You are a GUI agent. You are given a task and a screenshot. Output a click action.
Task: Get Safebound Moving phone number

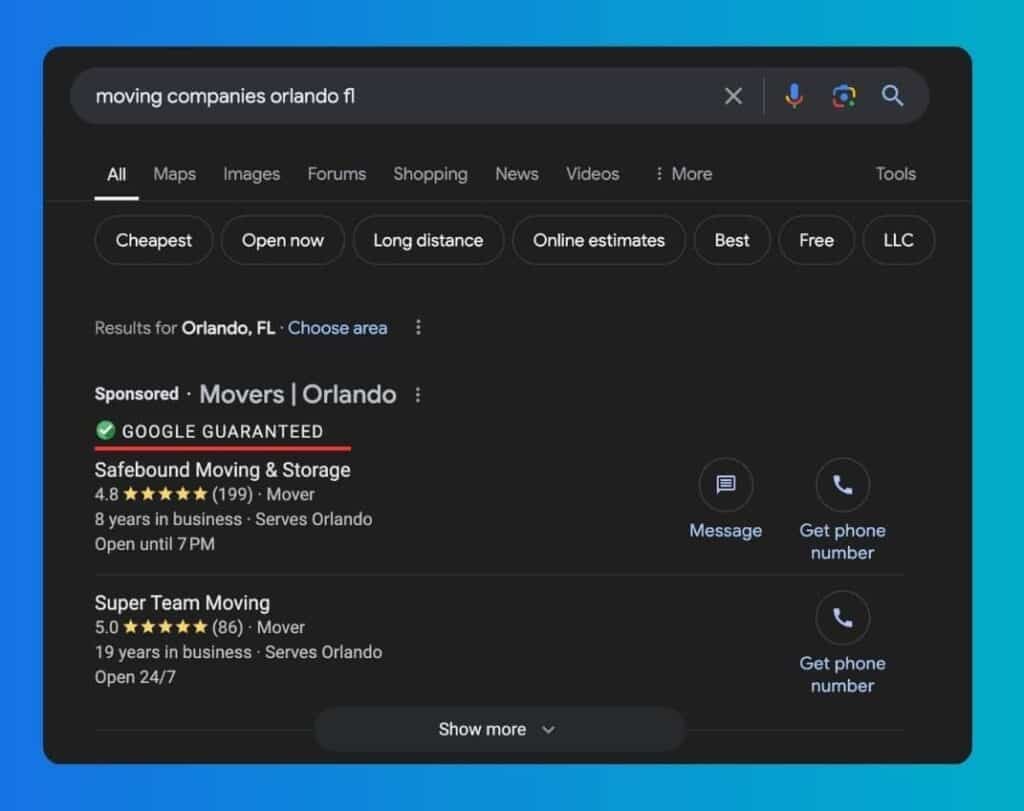(842, 510)
